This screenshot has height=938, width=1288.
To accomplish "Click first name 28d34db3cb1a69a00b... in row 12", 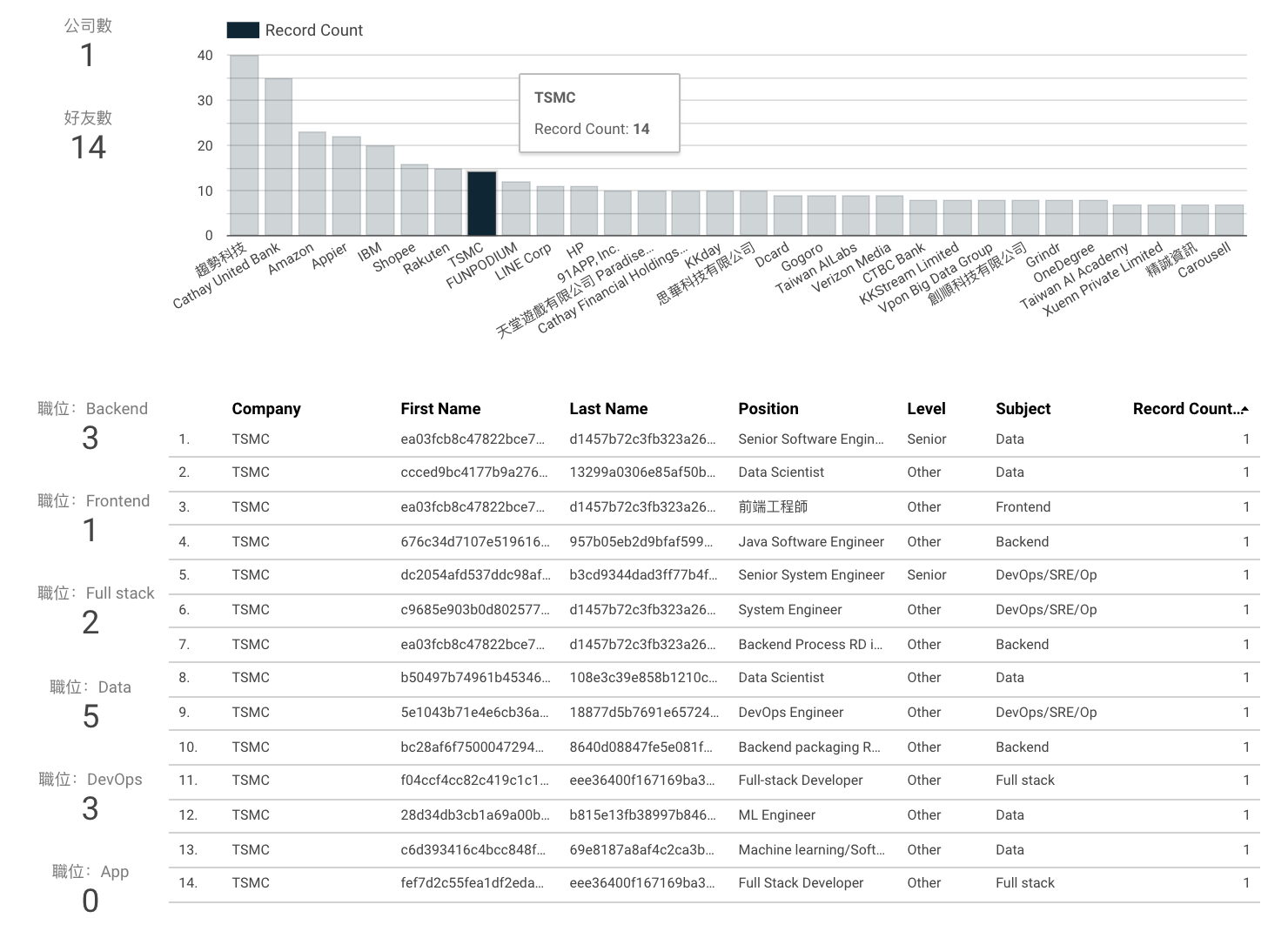I will coord(475,815).
